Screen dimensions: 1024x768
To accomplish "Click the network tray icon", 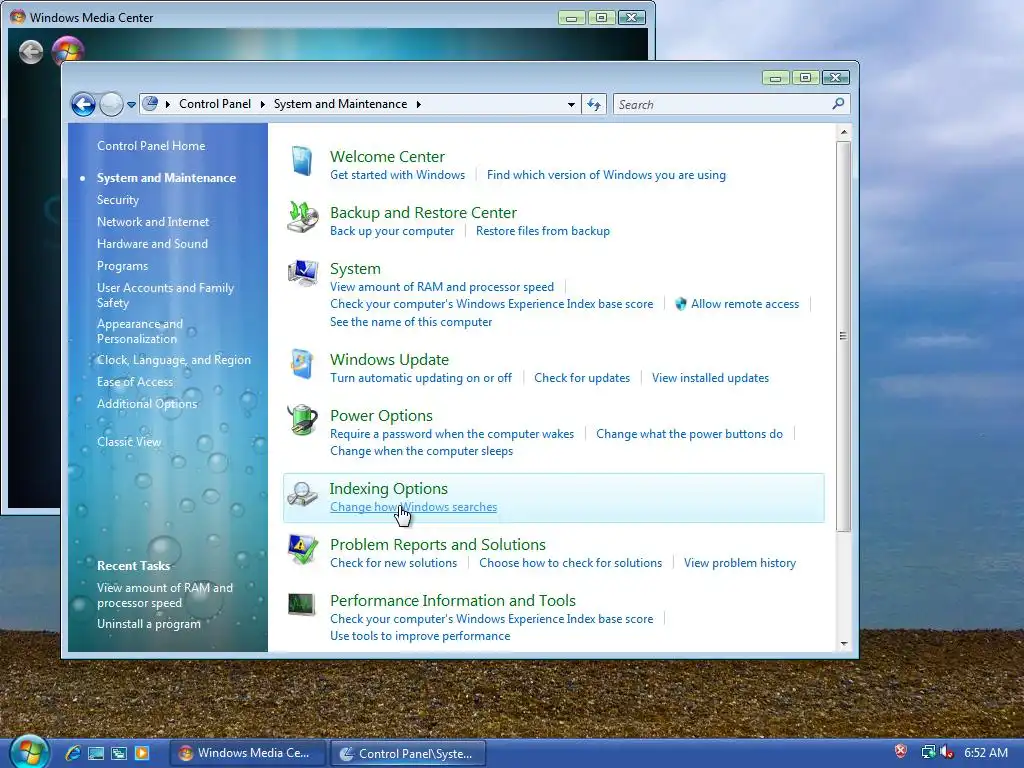I will coord(928,752).
